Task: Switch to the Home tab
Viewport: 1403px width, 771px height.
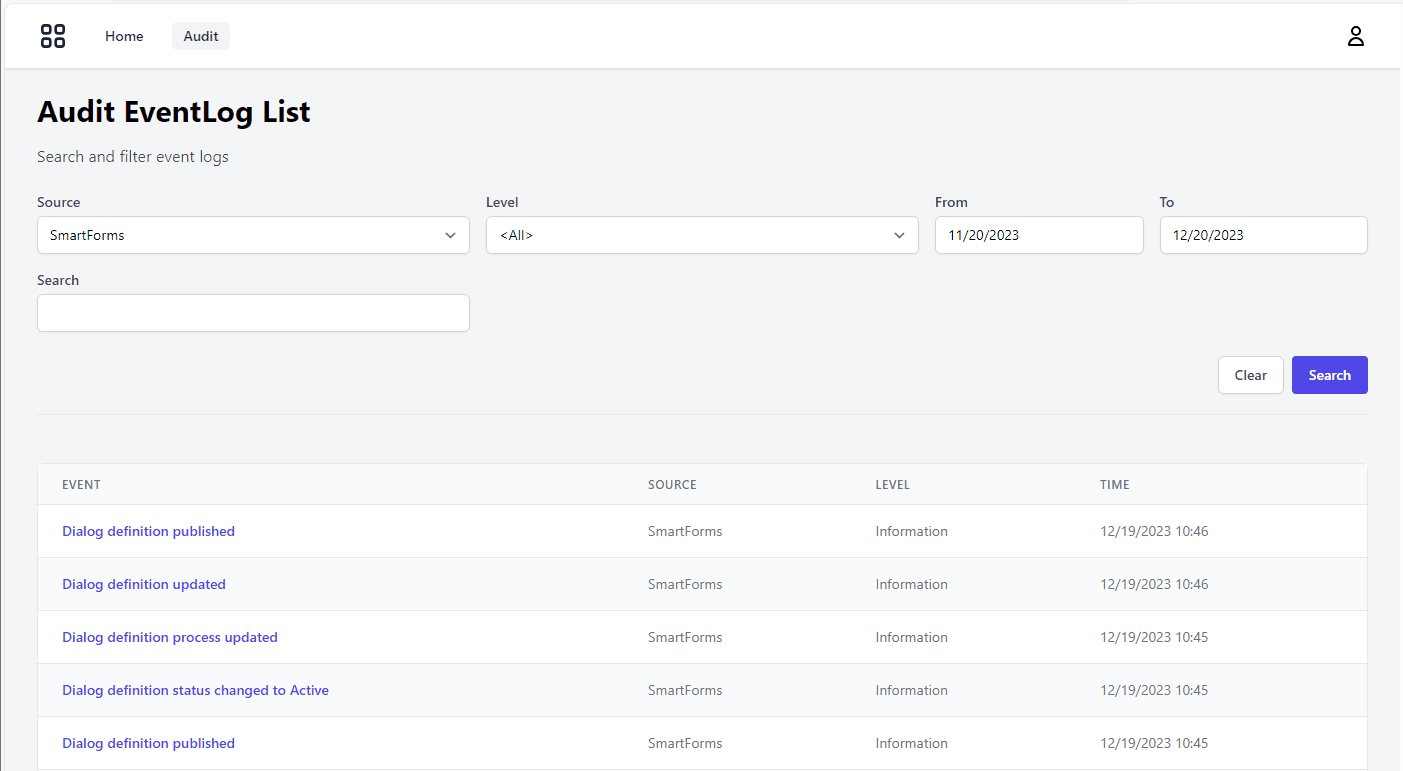Action: tap(124, 36)
